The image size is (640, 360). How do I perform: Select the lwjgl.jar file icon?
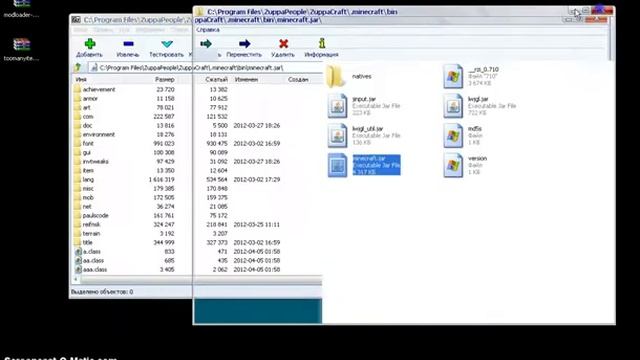click(x=453, y=106)
